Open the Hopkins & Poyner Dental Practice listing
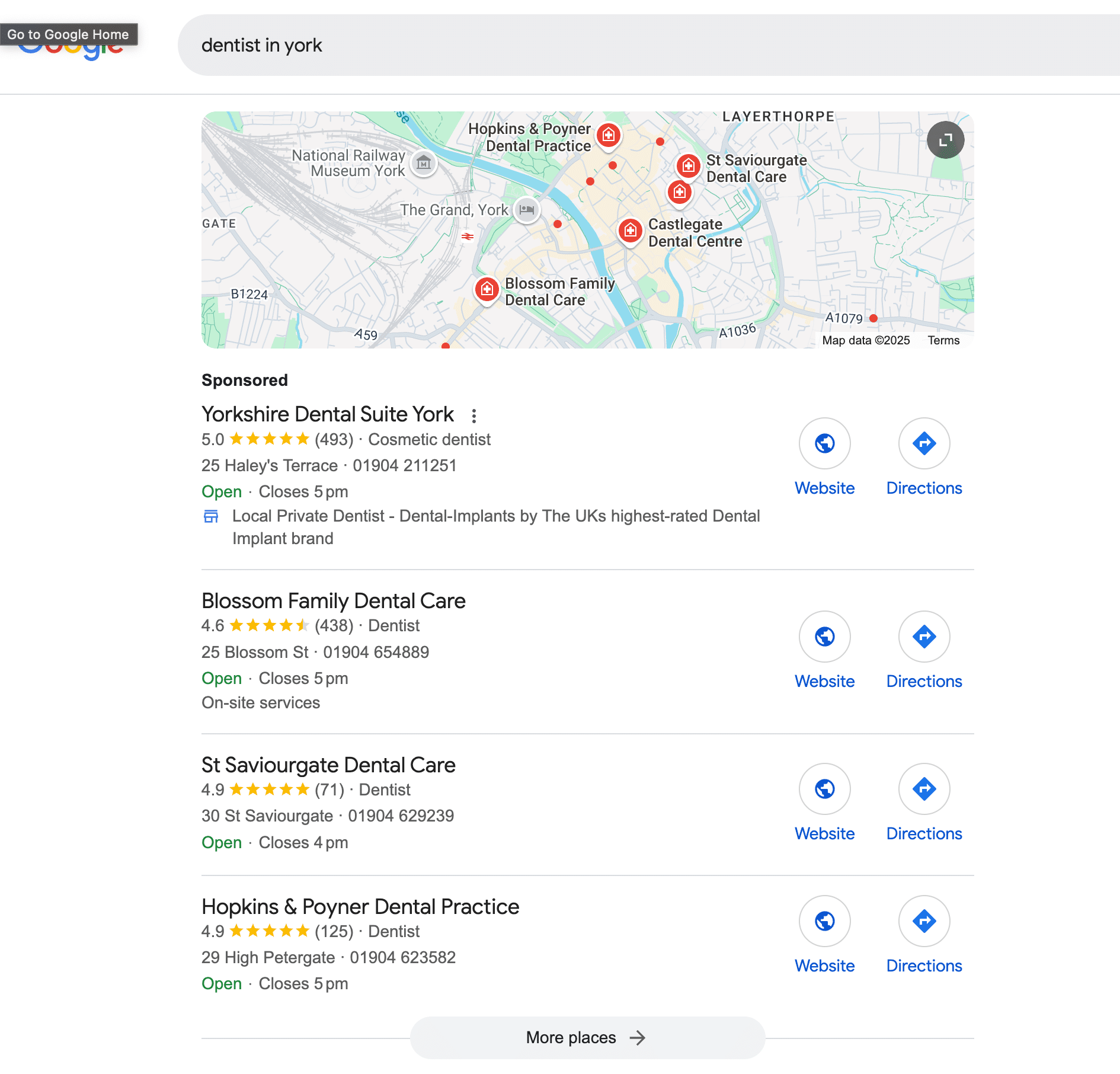Image resolution: width=1120 pixels, height=1074 pixels. [360, 906]
